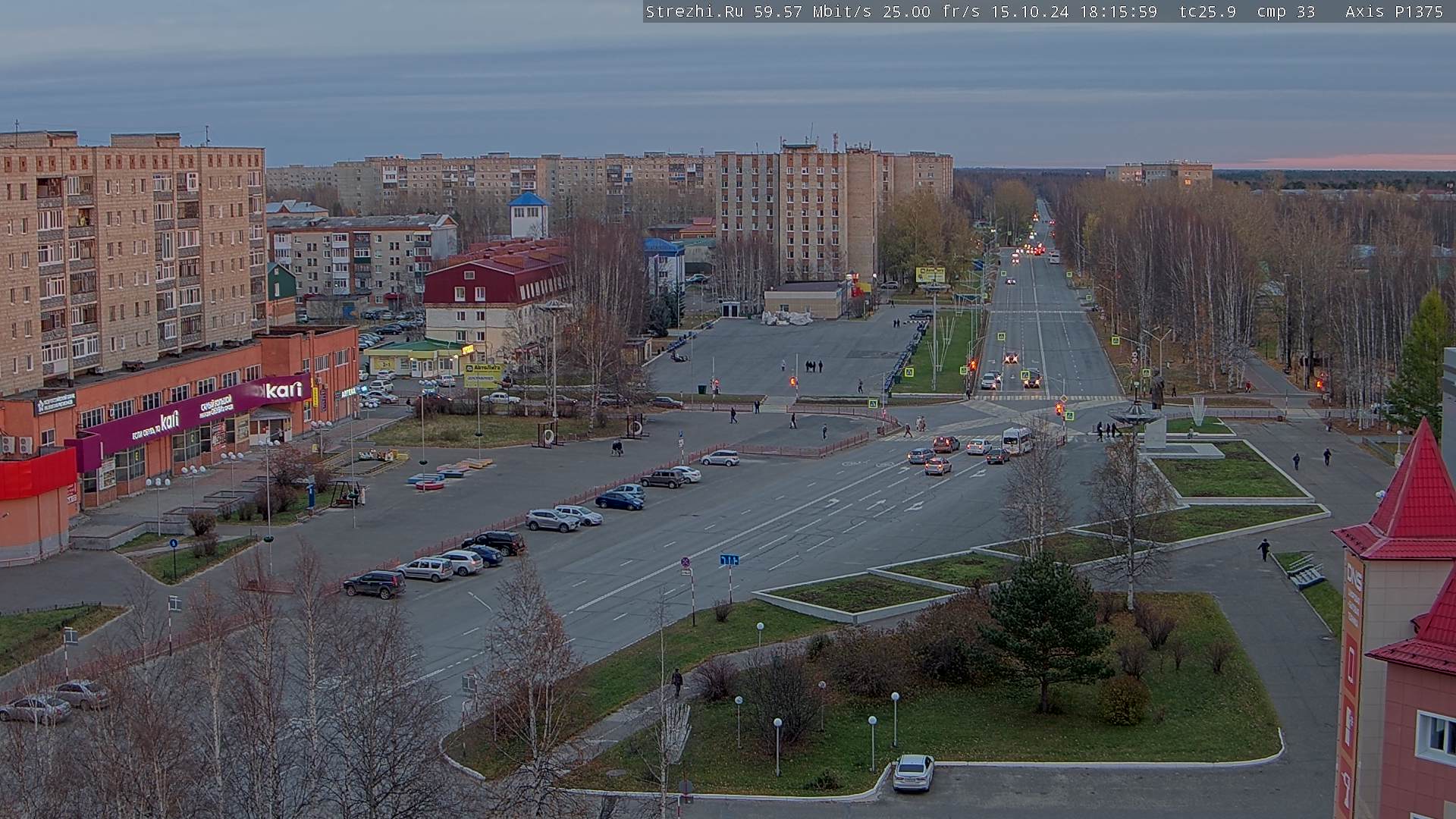Click the Strezhi.Ru overlay text
1456x819 pixels.
coord(695,11)
